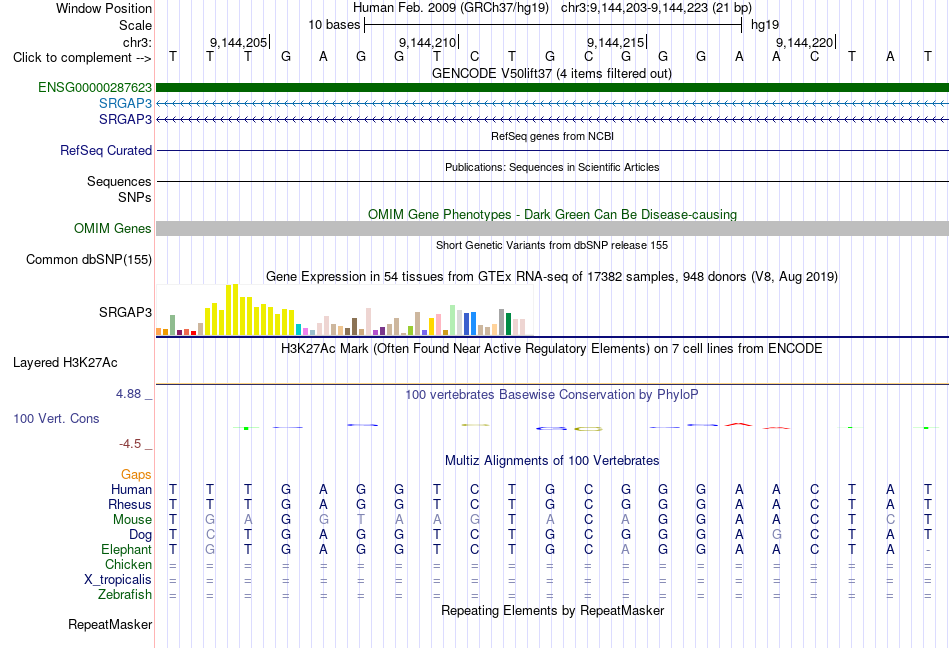Click the red PhyloP conservation peak
Viewport: 950px width, 648px height.
click(x=738, y=425)
